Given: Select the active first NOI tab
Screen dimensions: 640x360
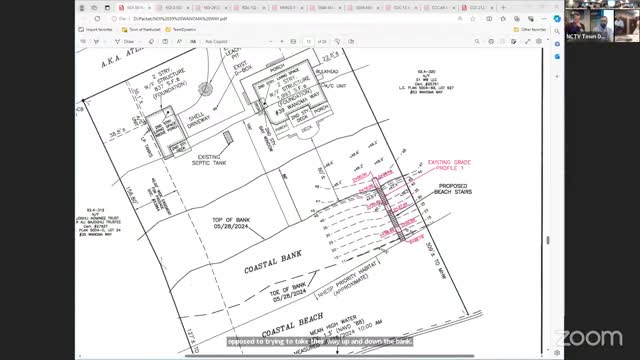Looking at the screenshot, I should (x=135, y=8).
